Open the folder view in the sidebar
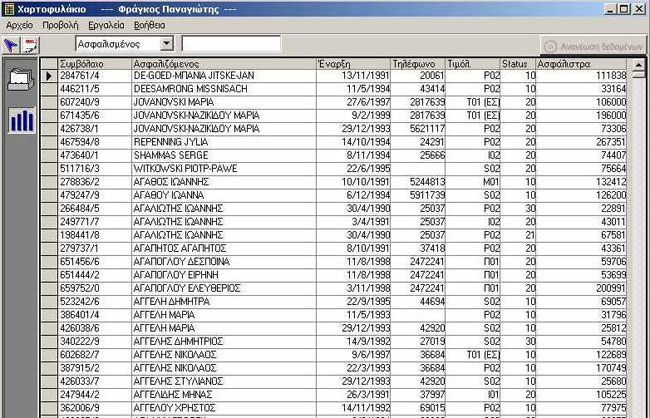The height and width of the screenshot is (418, 650). click(20, 79)
